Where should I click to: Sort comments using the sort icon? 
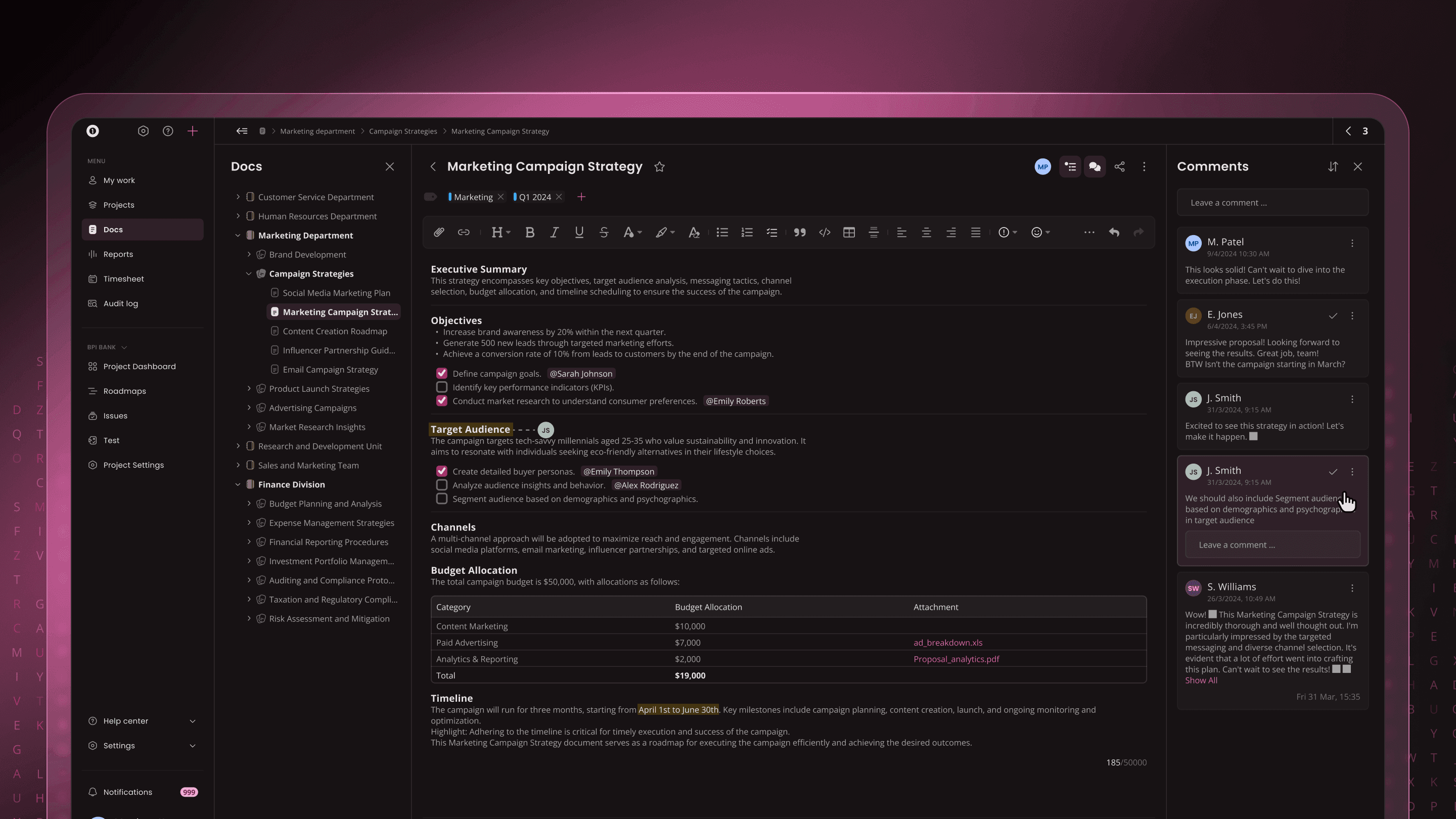[x=1333, y=167]
